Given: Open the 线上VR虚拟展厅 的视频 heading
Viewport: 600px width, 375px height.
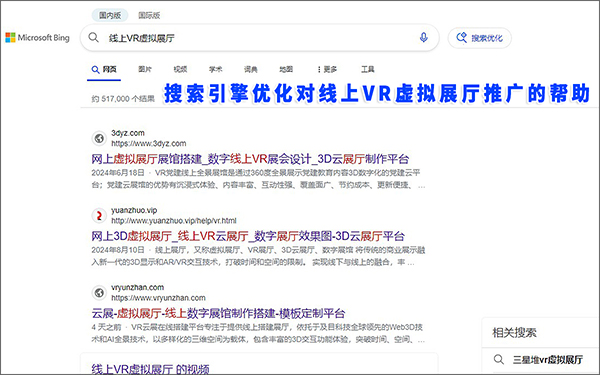Looking at the screenshot, I should 150,369.
